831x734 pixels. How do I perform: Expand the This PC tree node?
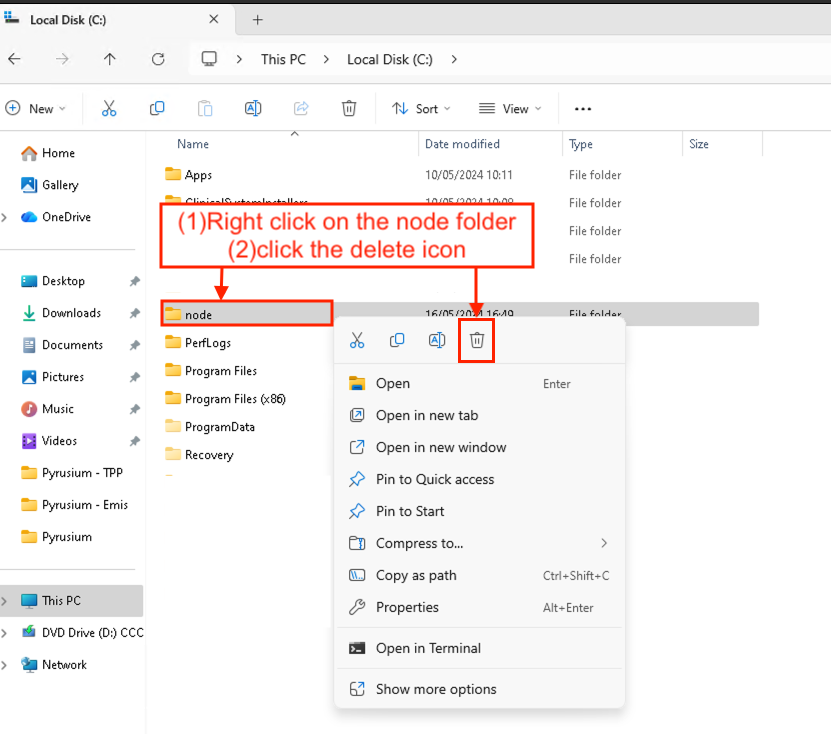(4, 601)
